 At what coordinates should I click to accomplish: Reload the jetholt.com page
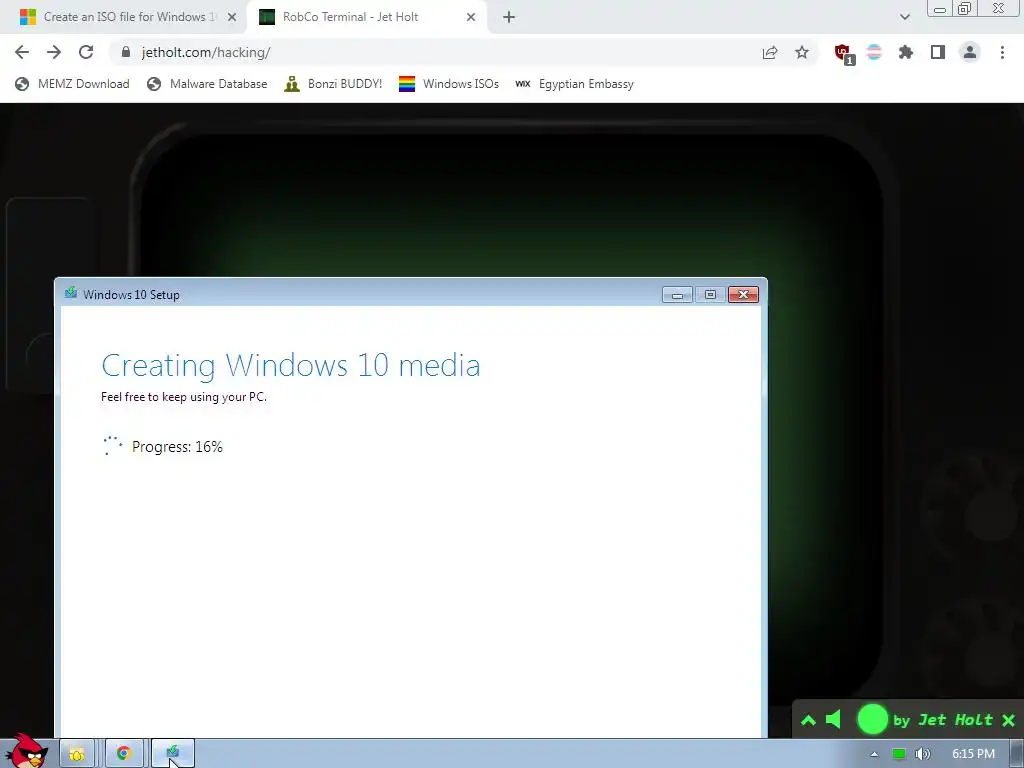[x=86, y=52]
